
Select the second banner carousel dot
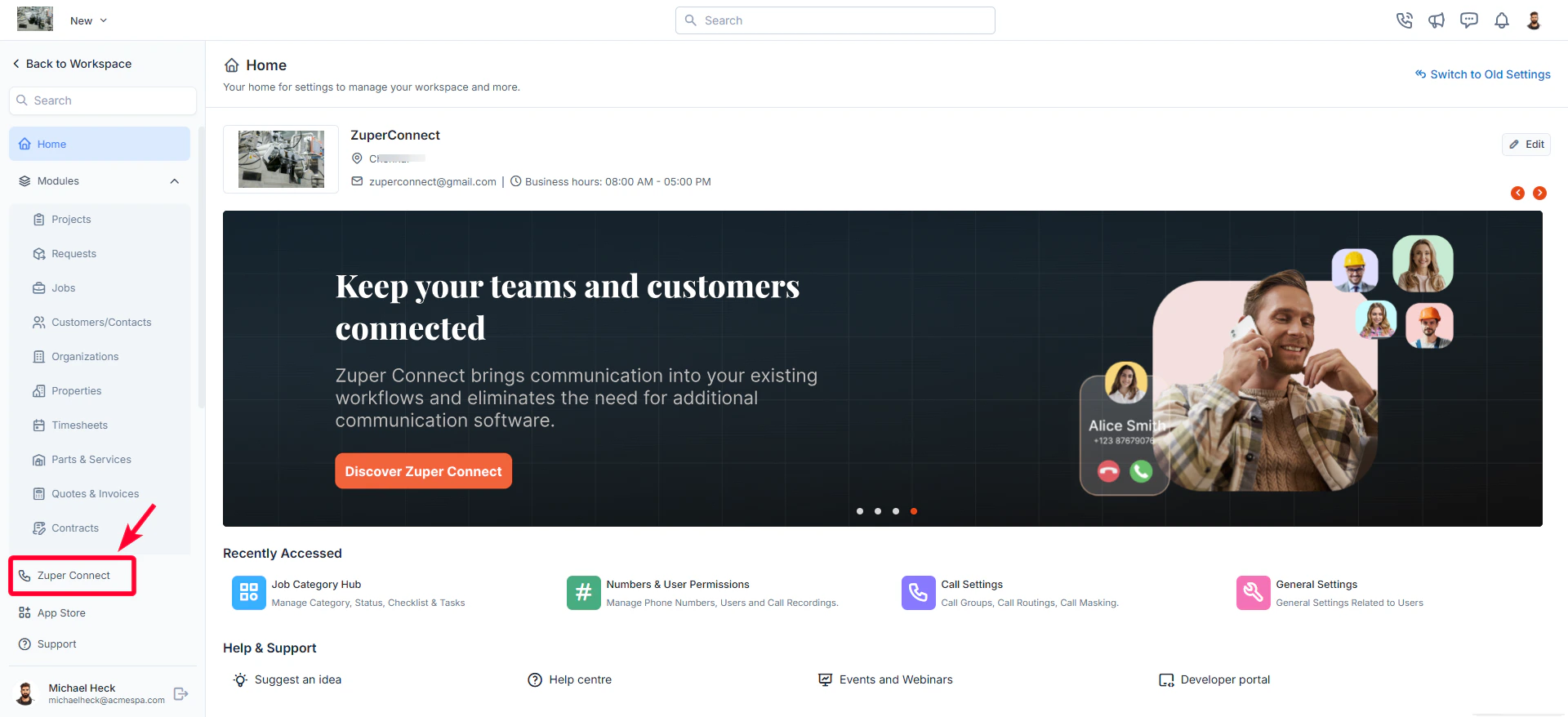click(878, 511)
